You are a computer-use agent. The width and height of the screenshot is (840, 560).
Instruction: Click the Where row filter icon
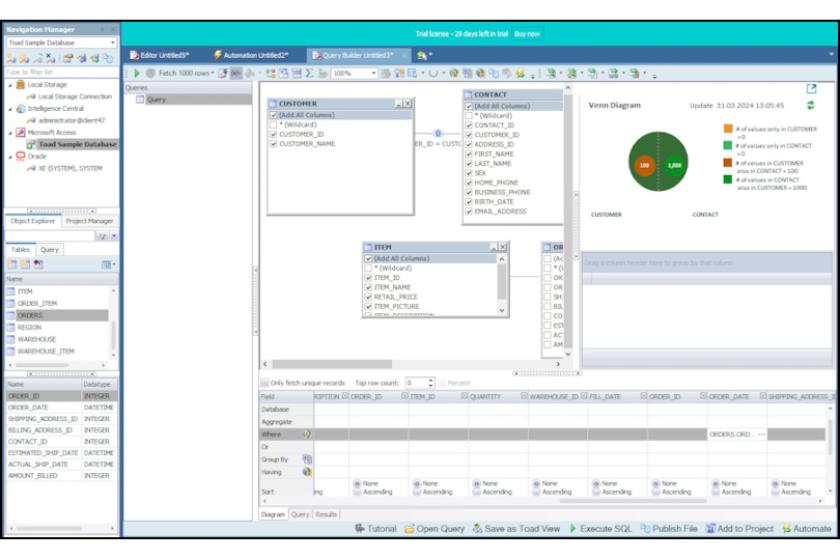coord(307,434)
